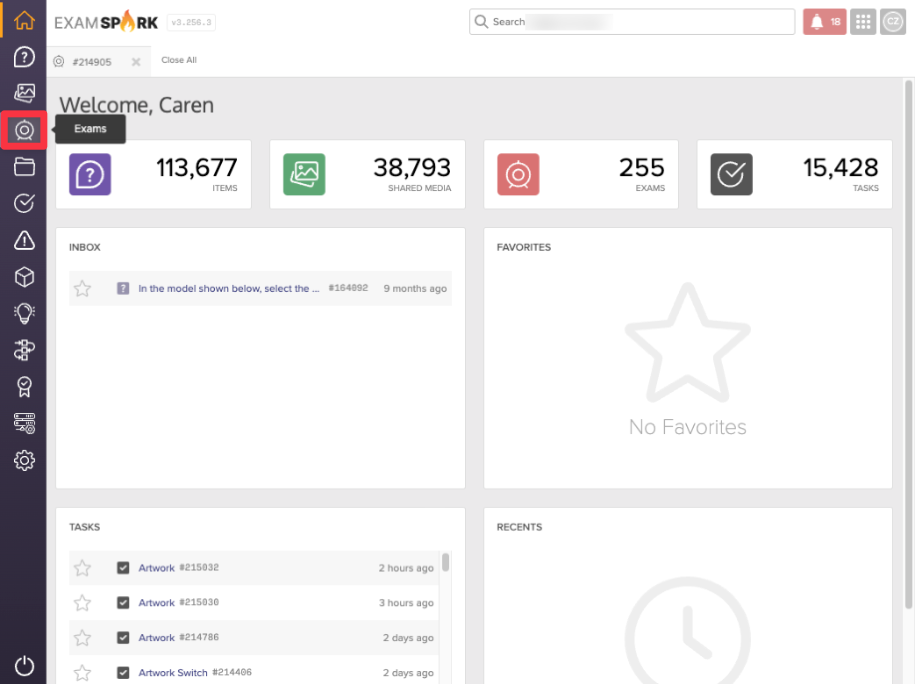915x684 pixels.
Task: Star the Artwork #215032 task
Action: (82, 568)
